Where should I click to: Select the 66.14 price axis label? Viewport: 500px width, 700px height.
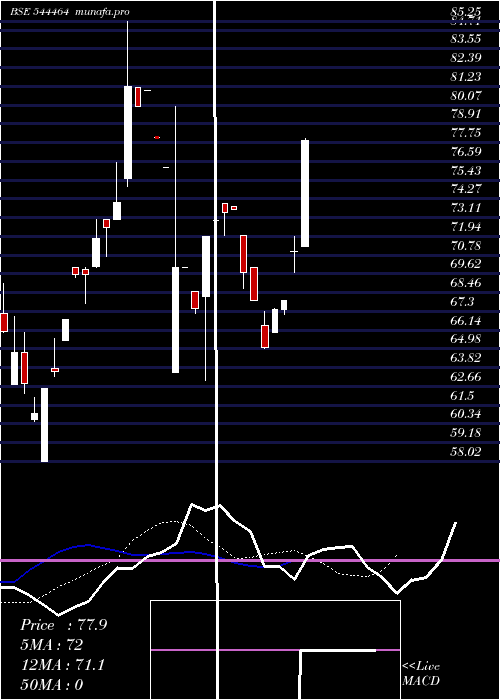pos(466,321)
